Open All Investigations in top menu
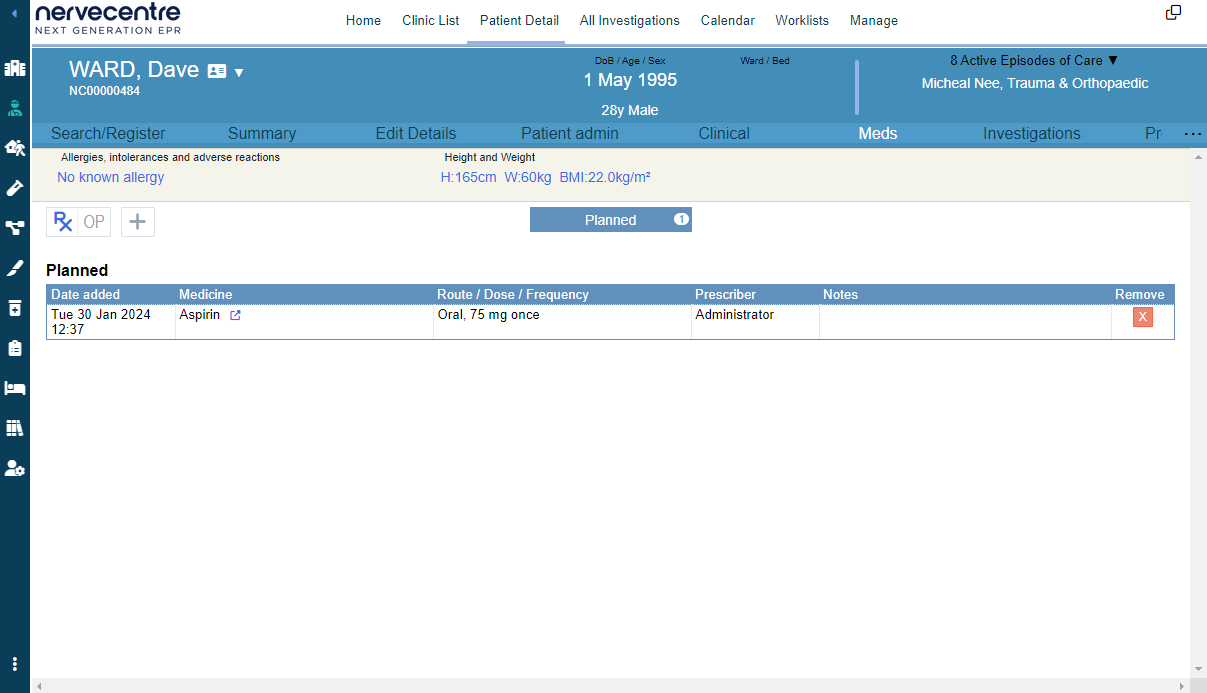Image resolution: width=1207 pixels, height=693 pixels. [629, 21]
